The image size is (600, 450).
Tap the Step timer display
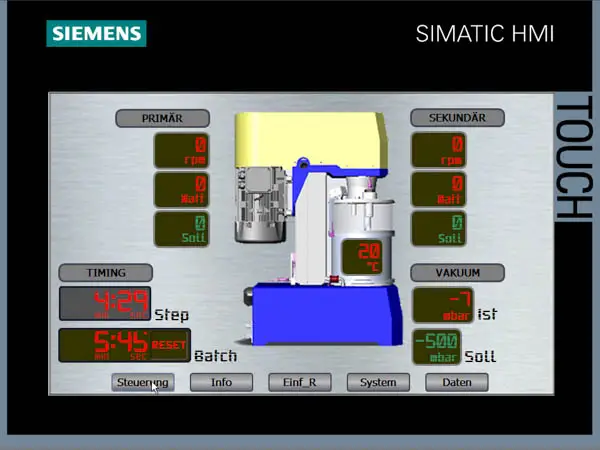(104, 304)
